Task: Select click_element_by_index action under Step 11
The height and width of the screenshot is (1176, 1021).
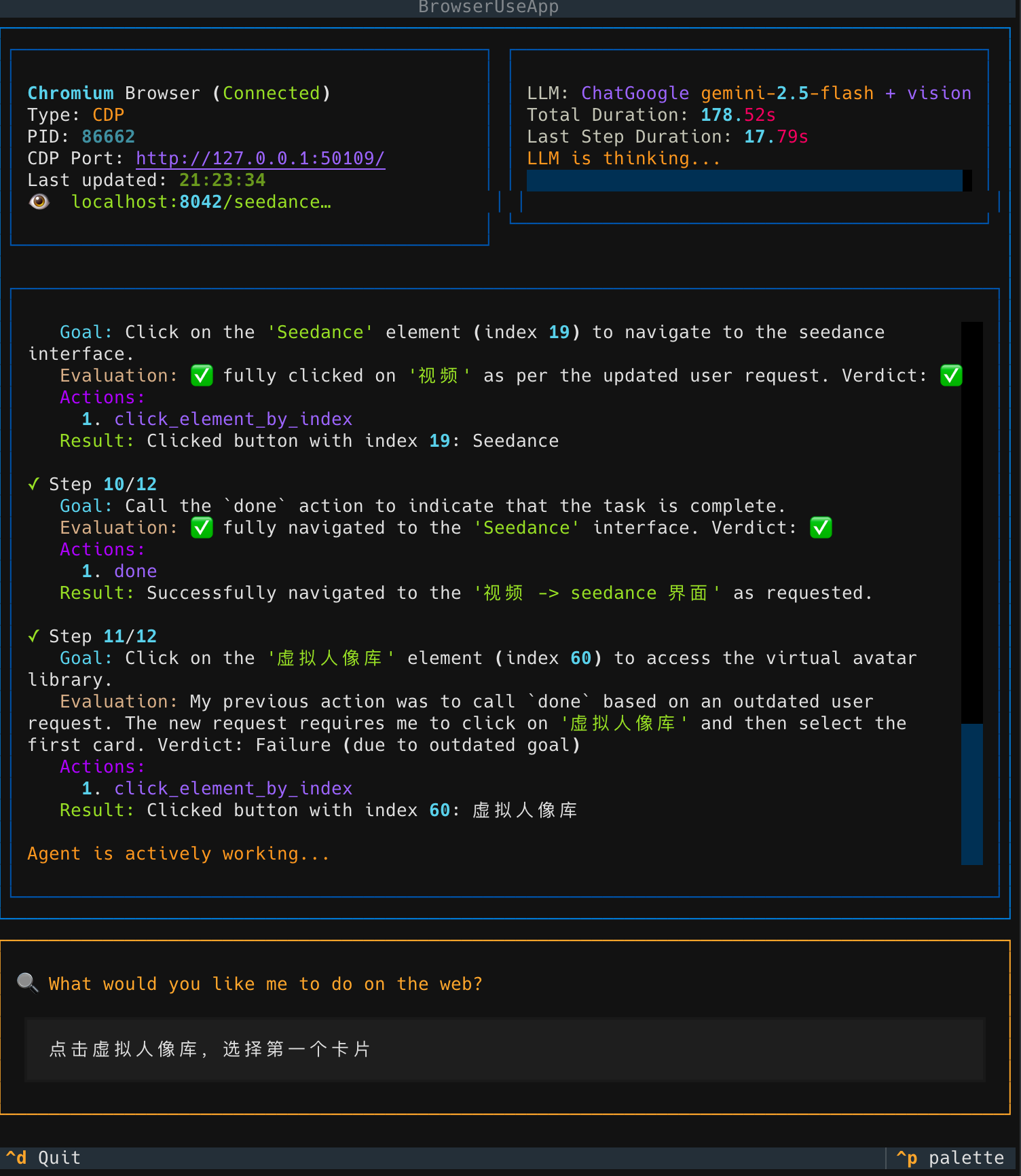Action: click(233, 788)
